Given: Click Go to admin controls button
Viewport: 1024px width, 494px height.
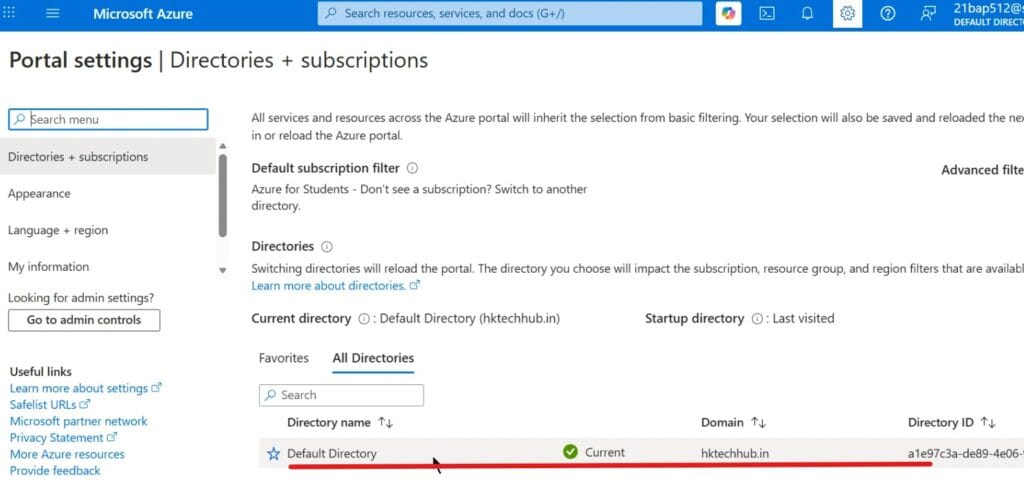Looking at the screenshot, I should (84, 320).
